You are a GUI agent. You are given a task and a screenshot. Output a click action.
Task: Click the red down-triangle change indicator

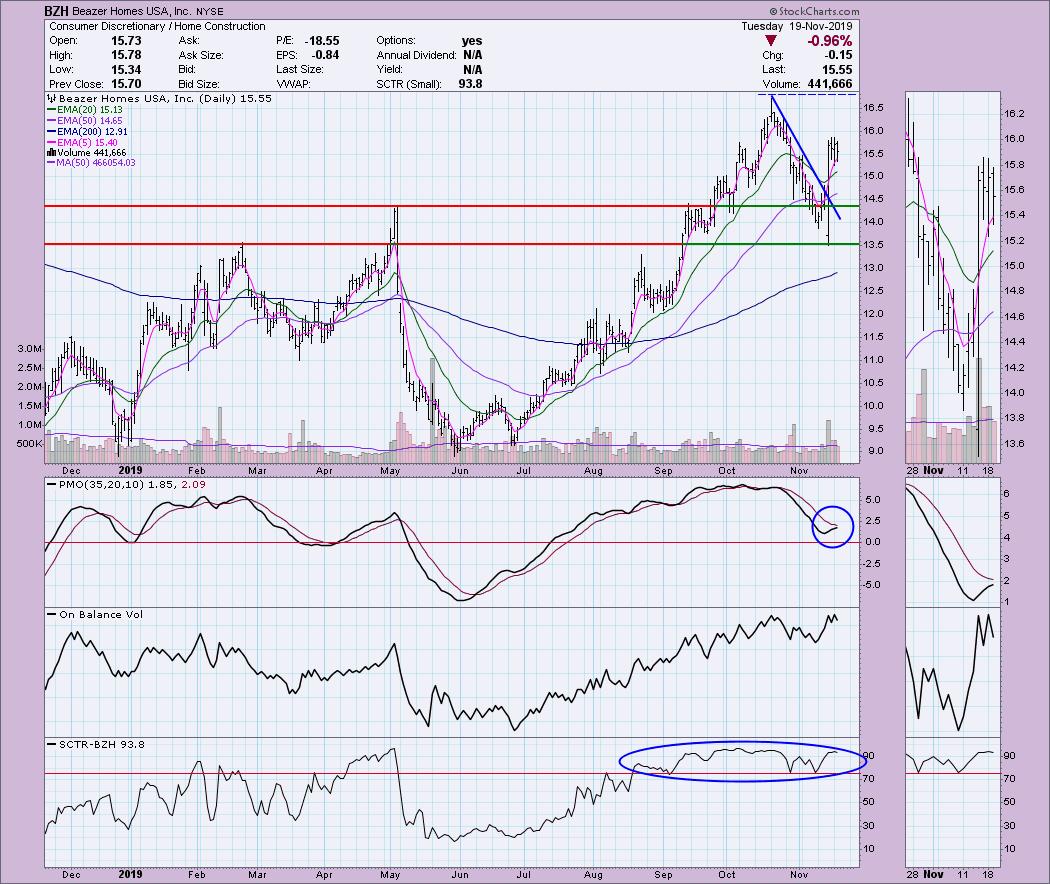[x=771, y=41]
